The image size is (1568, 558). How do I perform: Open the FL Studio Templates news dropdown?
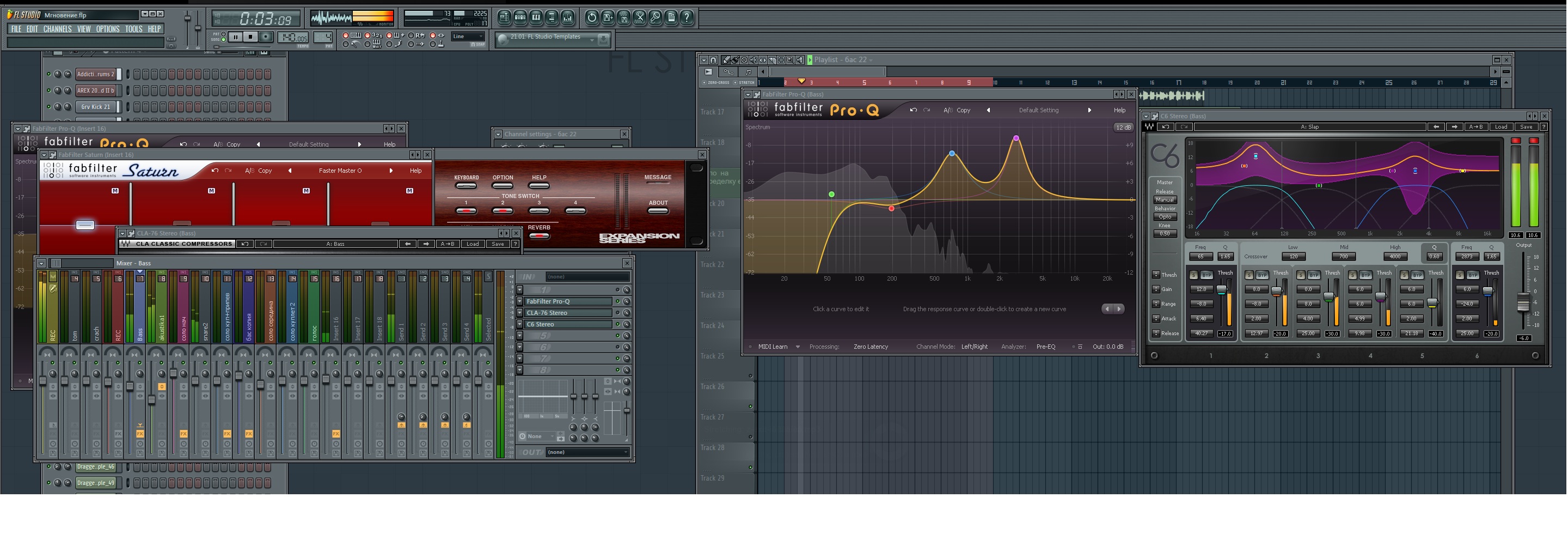pyautogui.click(x=592, y=40)
